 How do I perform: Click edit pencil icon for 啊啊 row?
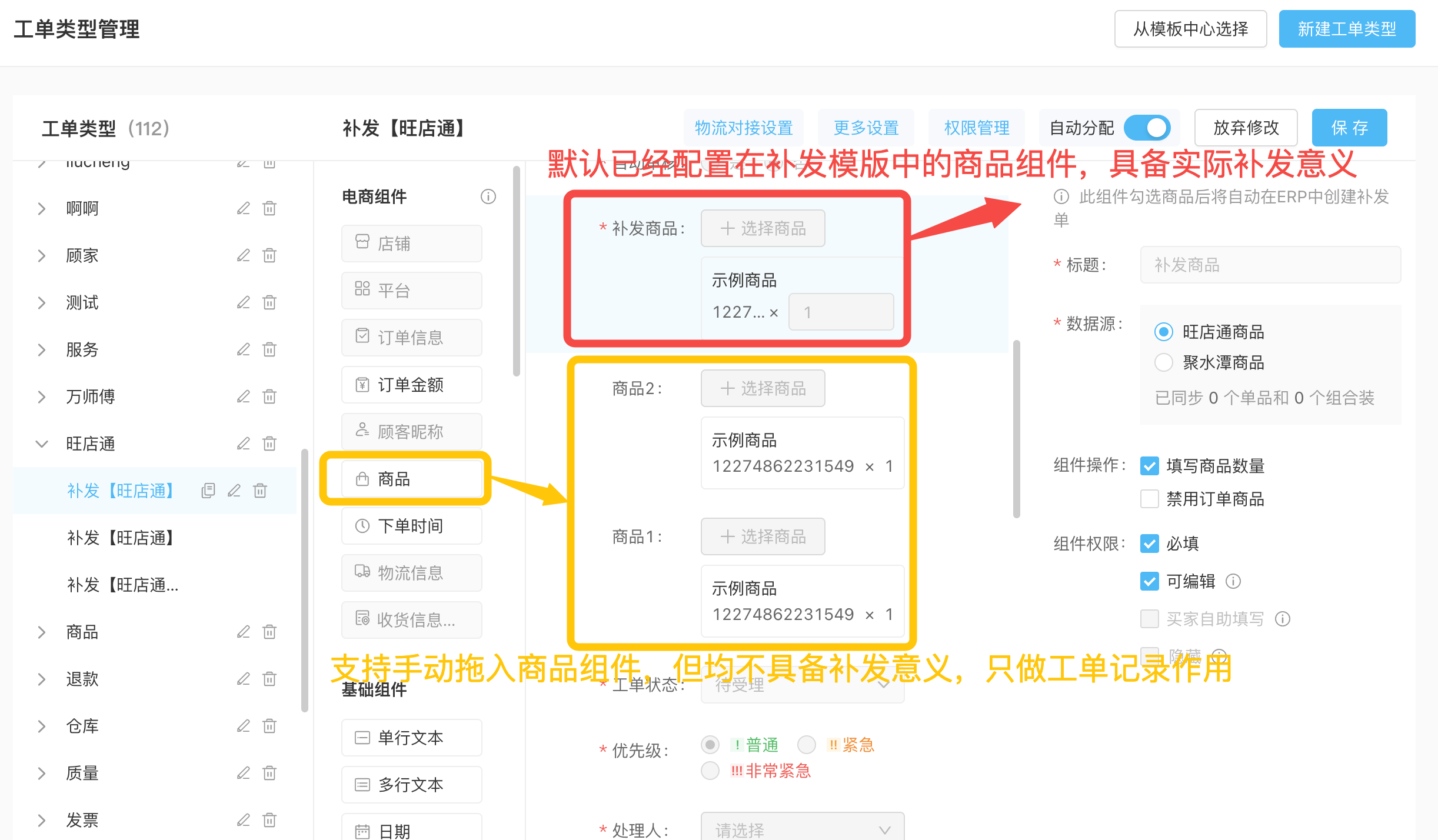point(244,208)
